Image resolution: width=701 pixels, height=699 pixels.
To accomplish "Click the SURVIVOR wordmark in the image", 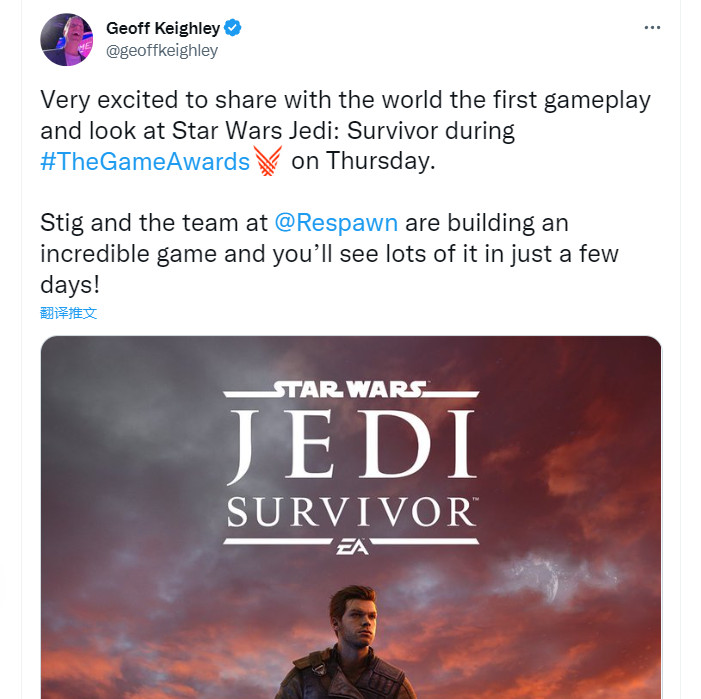I will click(350, 513).
